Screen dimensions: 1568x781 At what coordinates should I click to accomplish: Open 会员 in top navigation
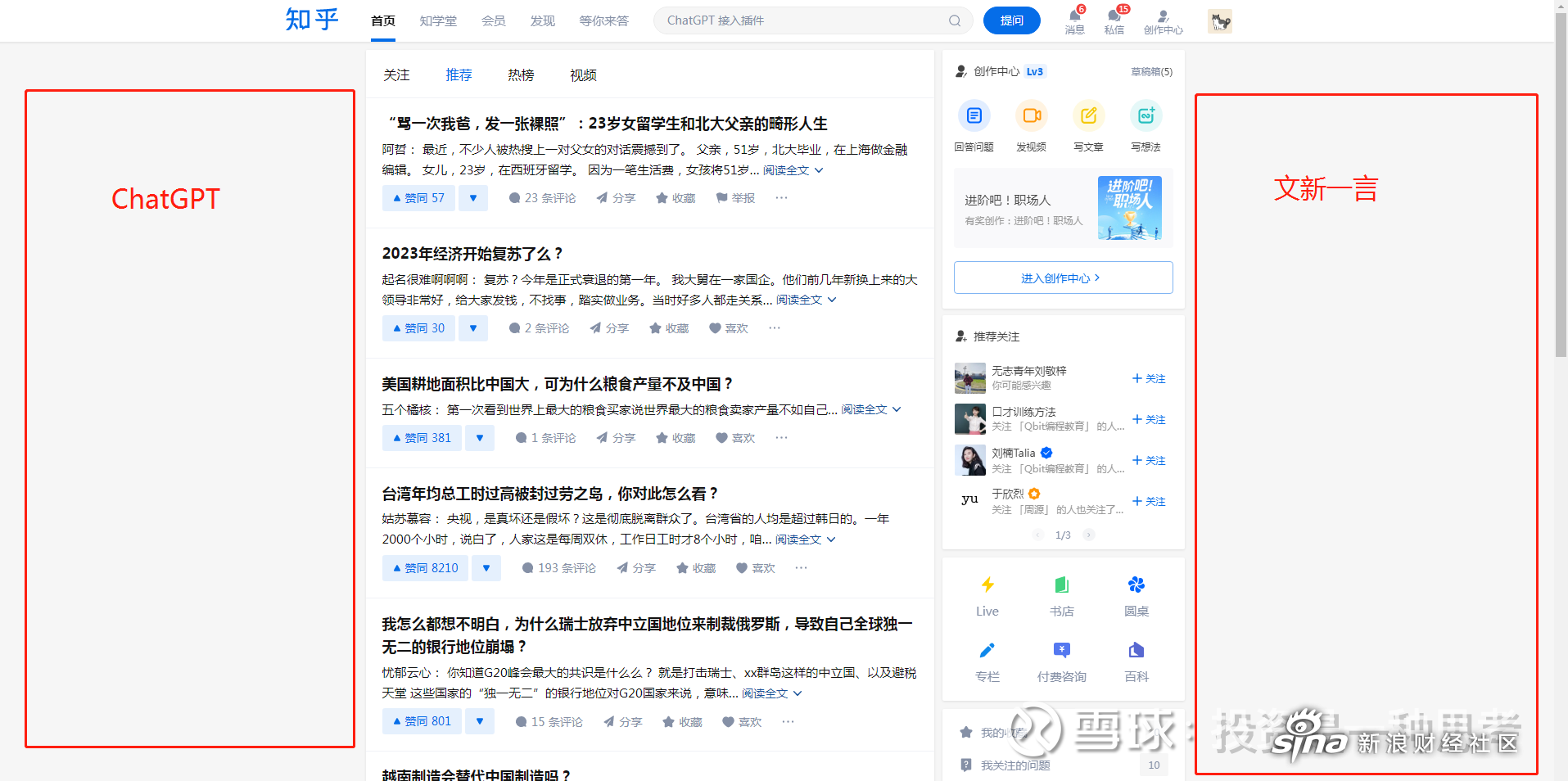tap(494, 21)
